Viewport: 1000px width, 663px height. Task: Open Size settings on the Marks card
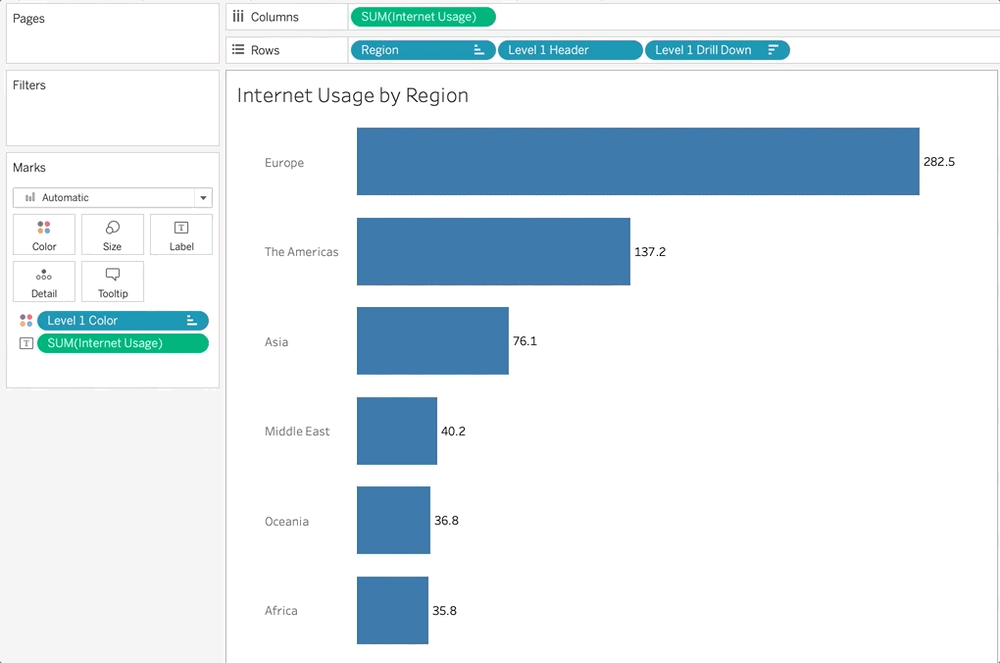tap(112, 234)
